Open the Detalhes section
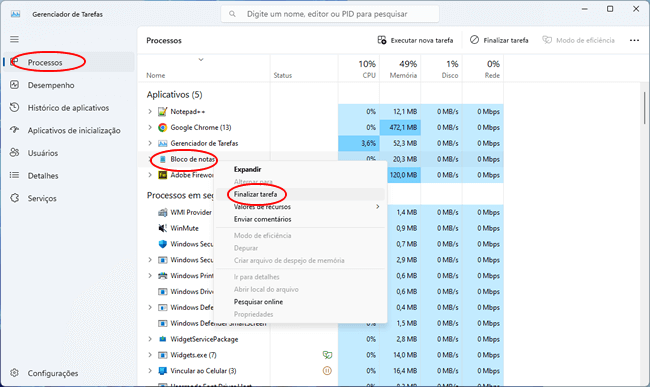The width and height of the screenshot is (650, 387). (43, 176)
